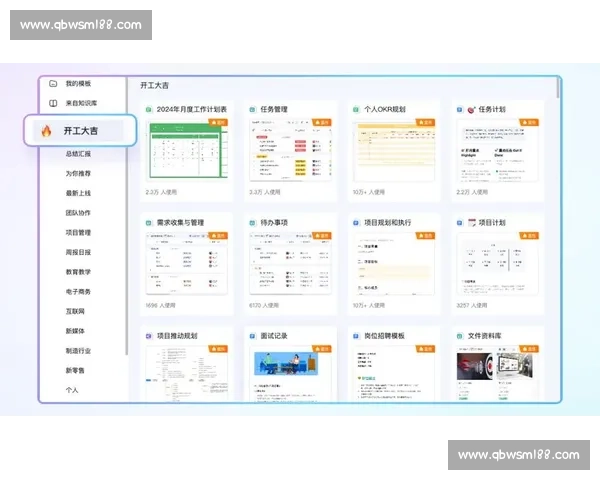Screen dimensions: 600x480
Task: Click orange badge on 2024年月度工作计划表 card
Action: click(218, 122)
